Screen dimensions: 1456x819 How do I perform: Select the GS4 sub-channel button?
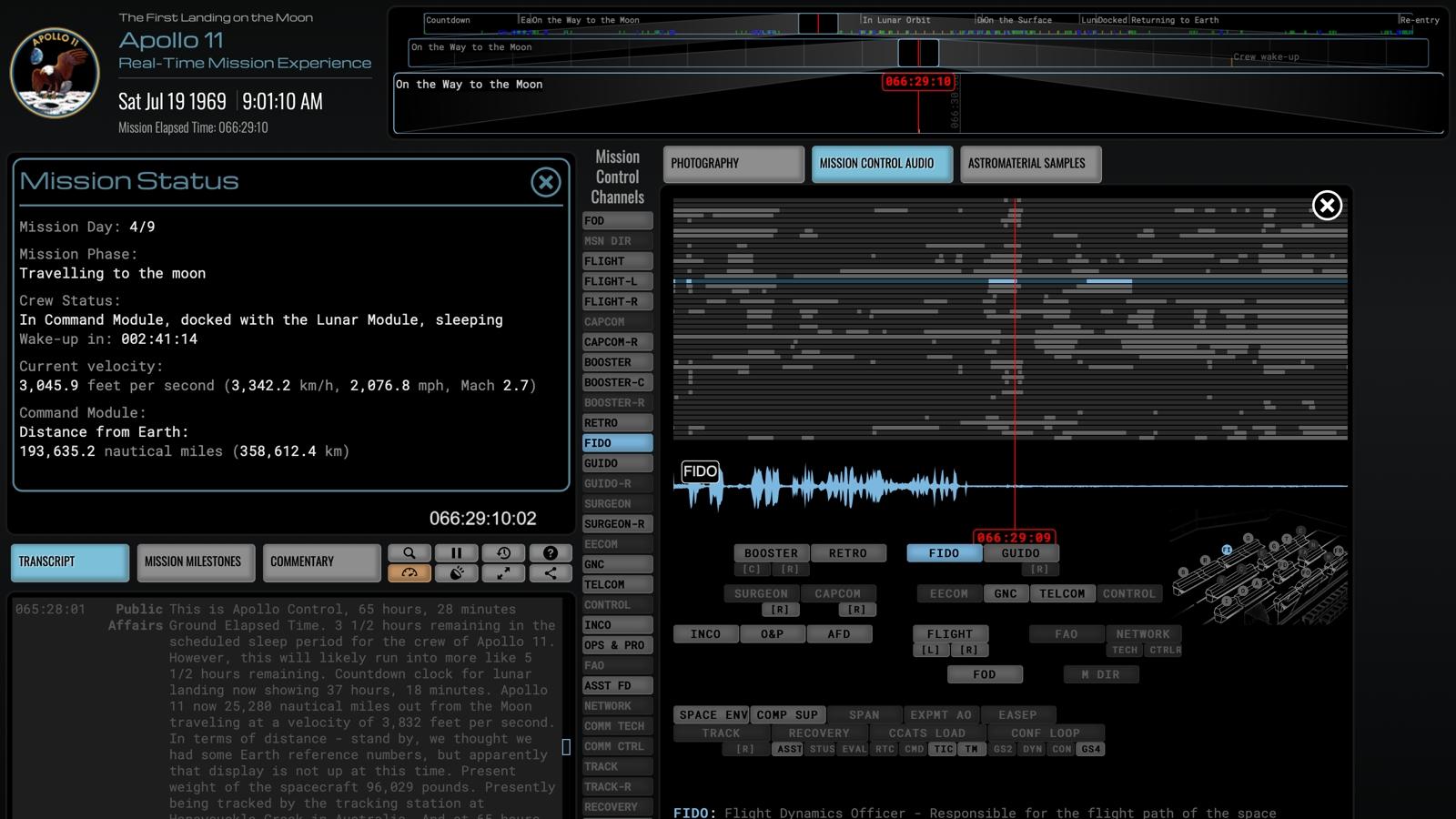coord(1090,749)
